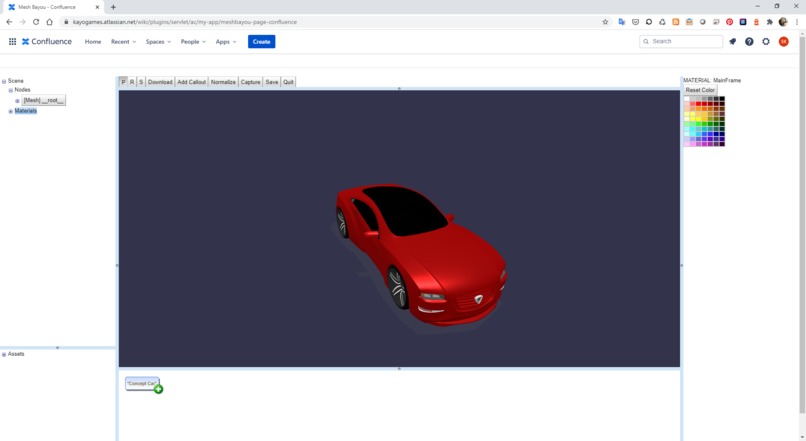Click the Add Callout button
806x441 pixels.
191,82
